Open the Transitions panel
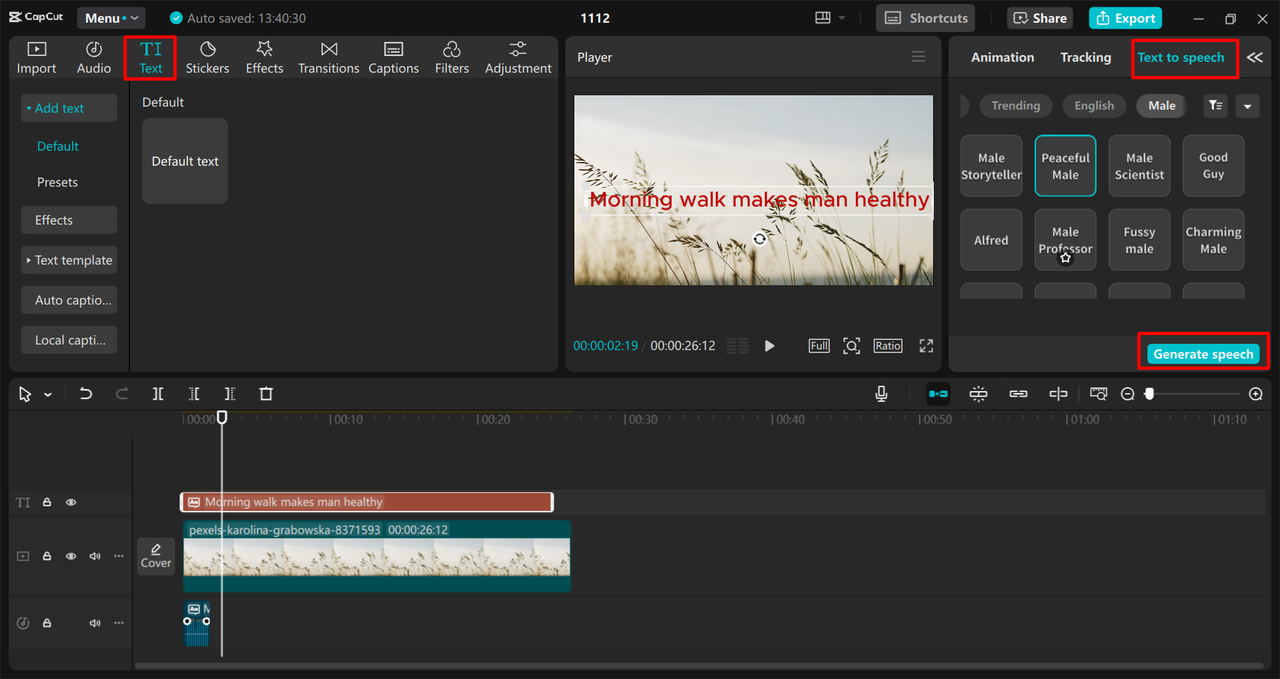The width and height of the screenshot is (1280, 679). [x=328, y=58]
